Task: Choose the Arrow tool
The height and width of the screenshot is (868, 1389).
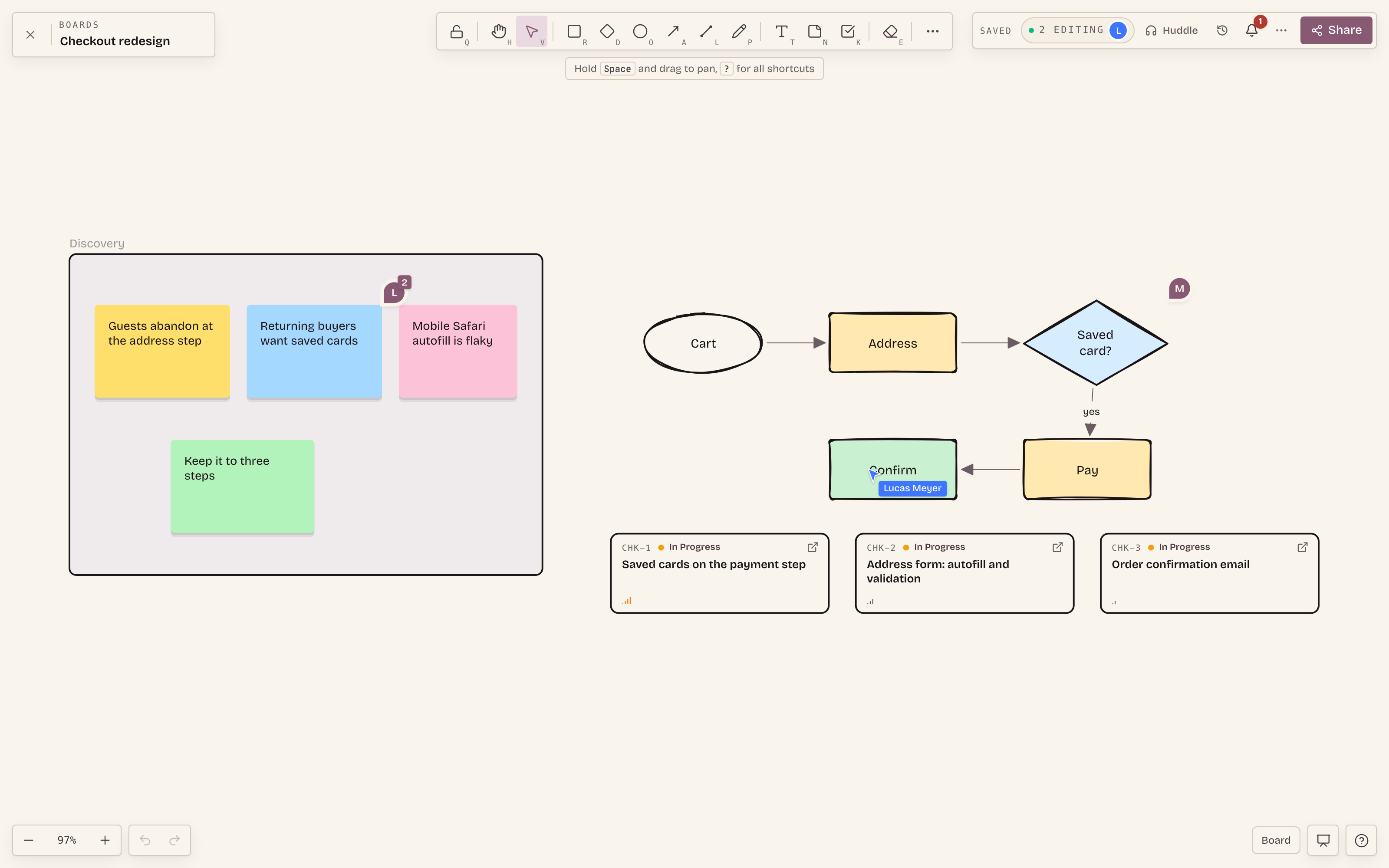Action: (x=674, y=31)
